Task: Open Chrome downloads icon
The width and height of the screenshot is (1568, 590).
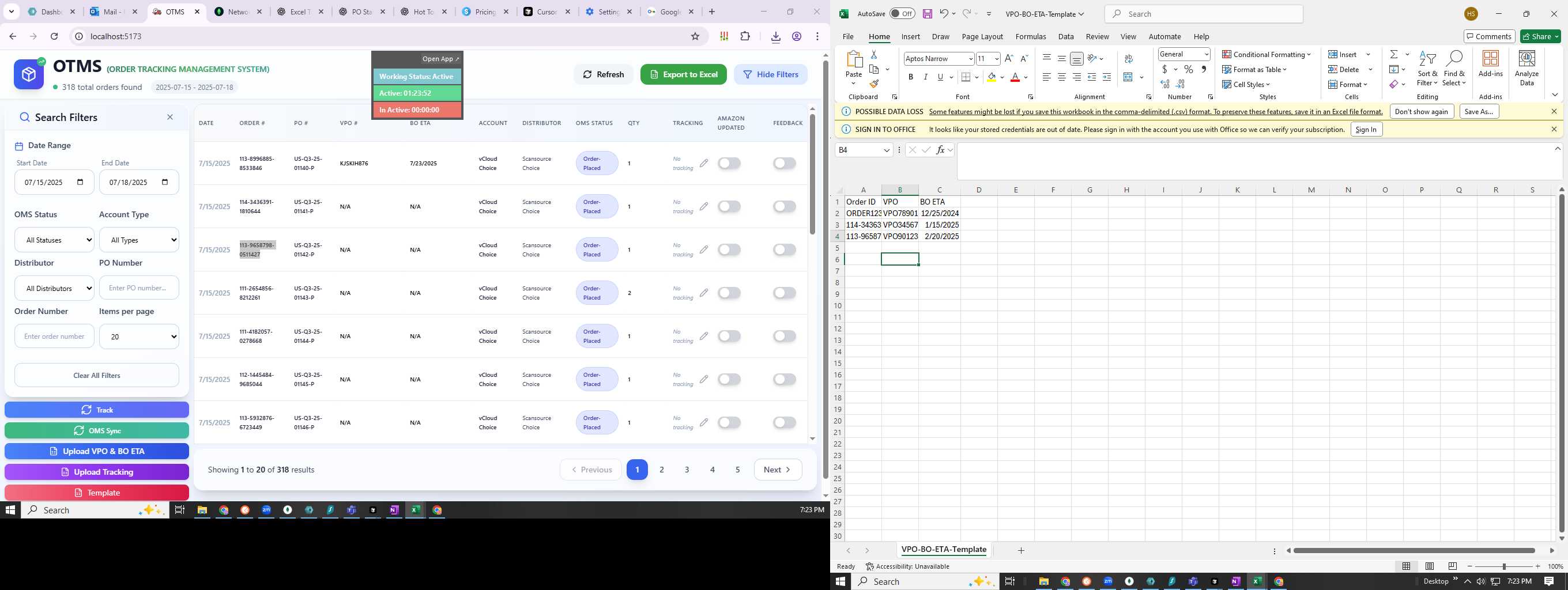Action: click(x=775, y=36)
